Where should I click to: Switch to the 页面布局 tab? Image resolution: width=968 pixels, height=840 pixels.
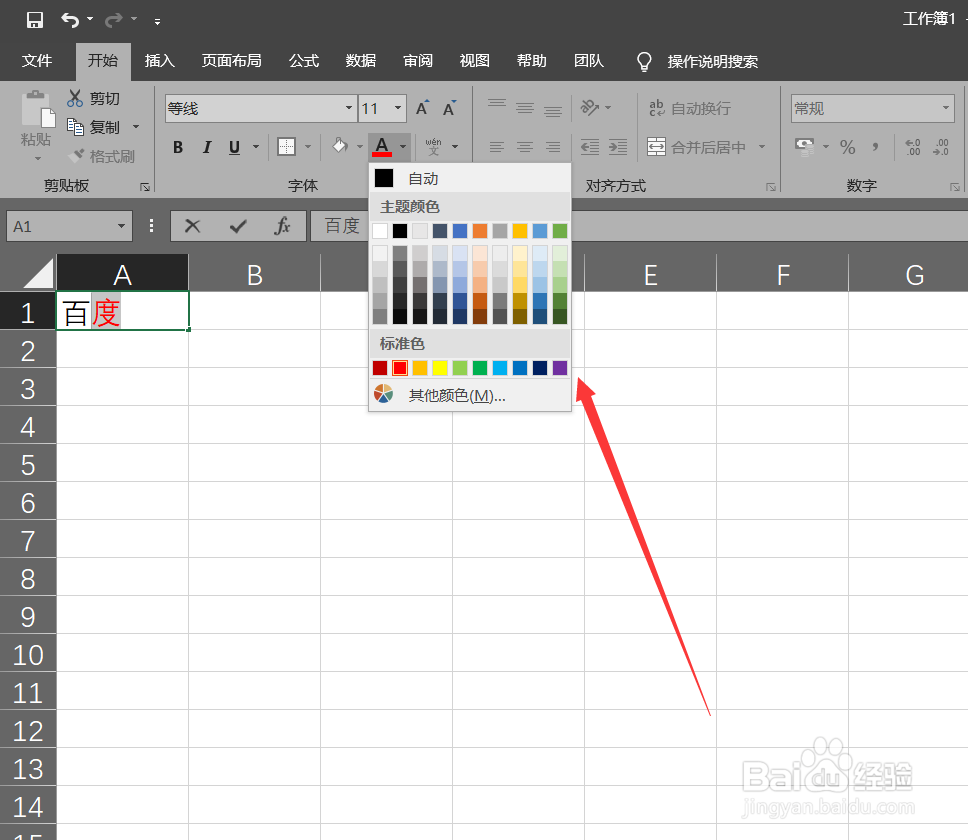click(232, 60)
